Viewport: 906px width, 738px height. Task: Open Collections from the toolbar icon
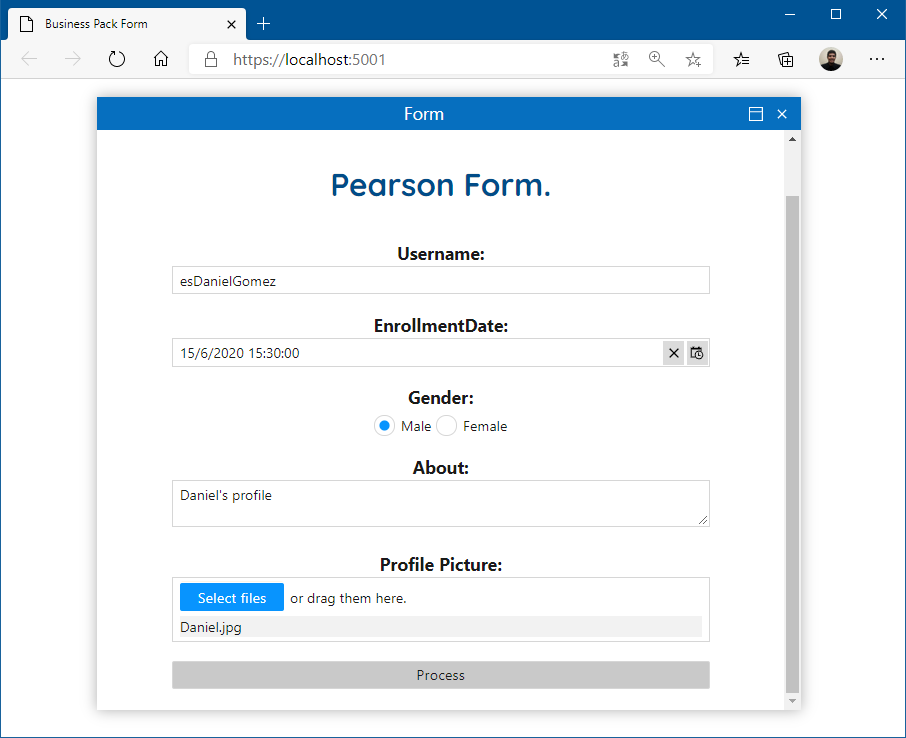pyautogui.click(x=786, y=59)
